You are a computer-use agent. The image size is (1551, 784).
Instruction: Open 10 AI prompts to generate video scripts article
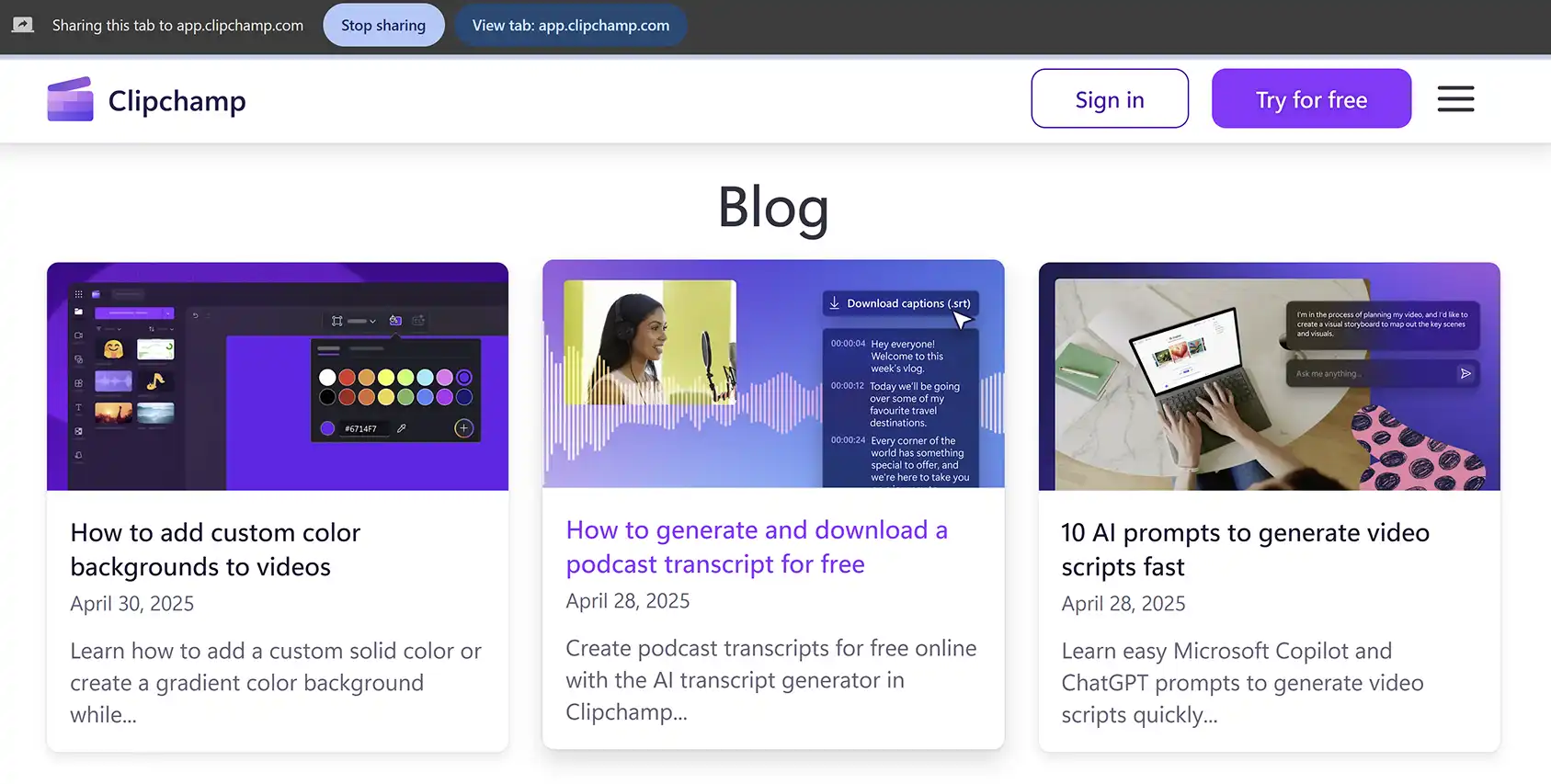click(1246, 550)
